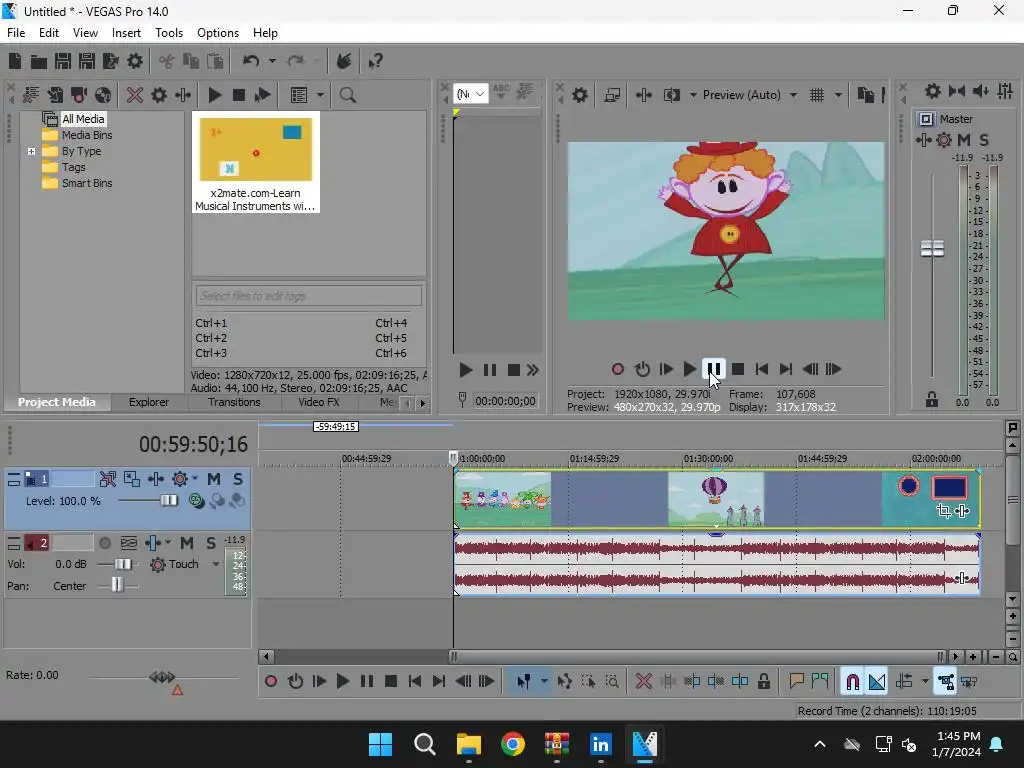Copy snapshot to clipboard icon in preview
The width and height of the screenshot is (1024, 768).
click(865, 95)
